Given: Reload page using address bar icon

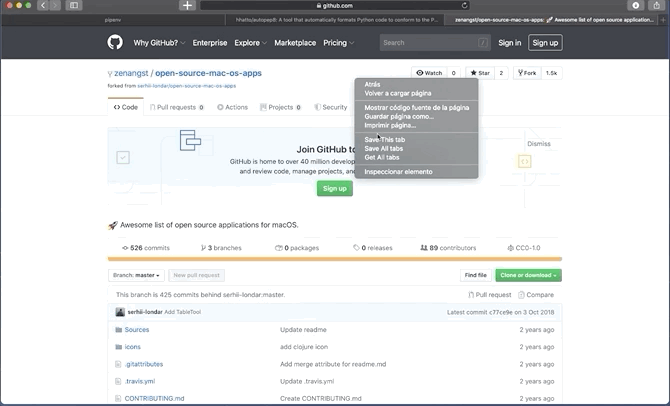Looking at the screenshot, I should coord(464,6).
